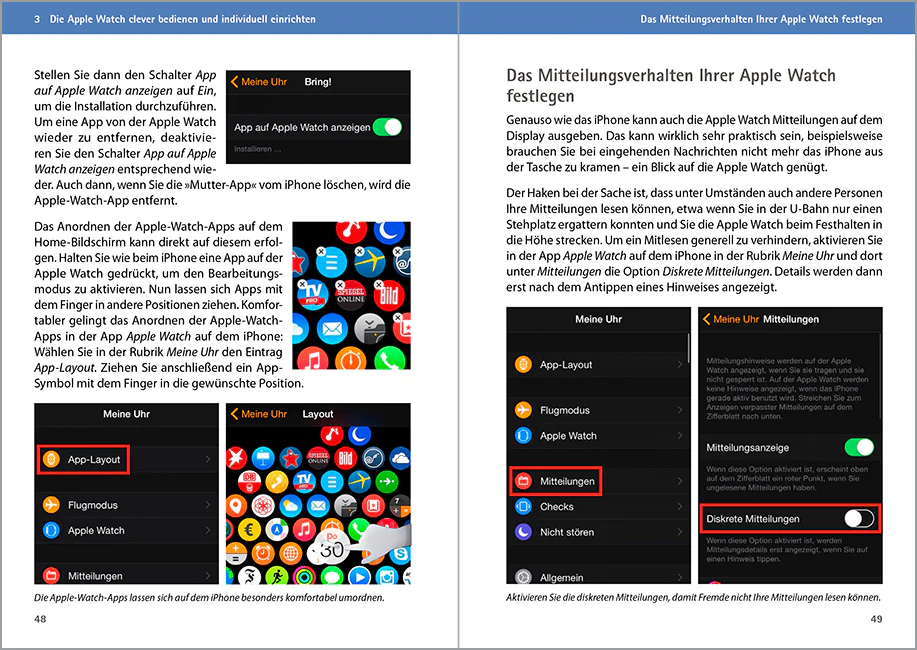Tap the Bild app icon in Layout screen
917x650 pixels.
[346, 458]
